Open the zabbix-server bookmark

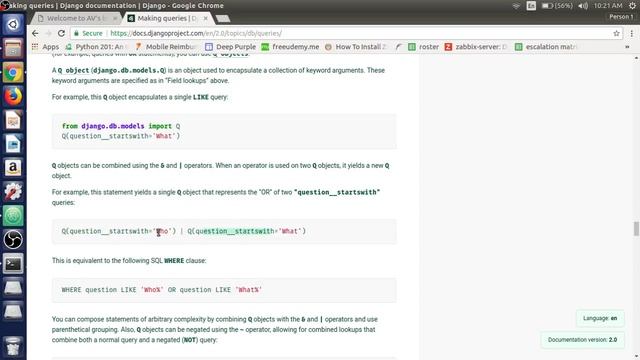coord(476,47)
